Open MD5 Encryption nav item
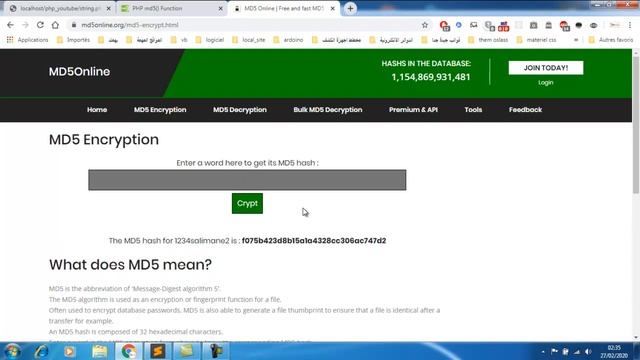The image size is (640, 360). [x=160, y=110]
